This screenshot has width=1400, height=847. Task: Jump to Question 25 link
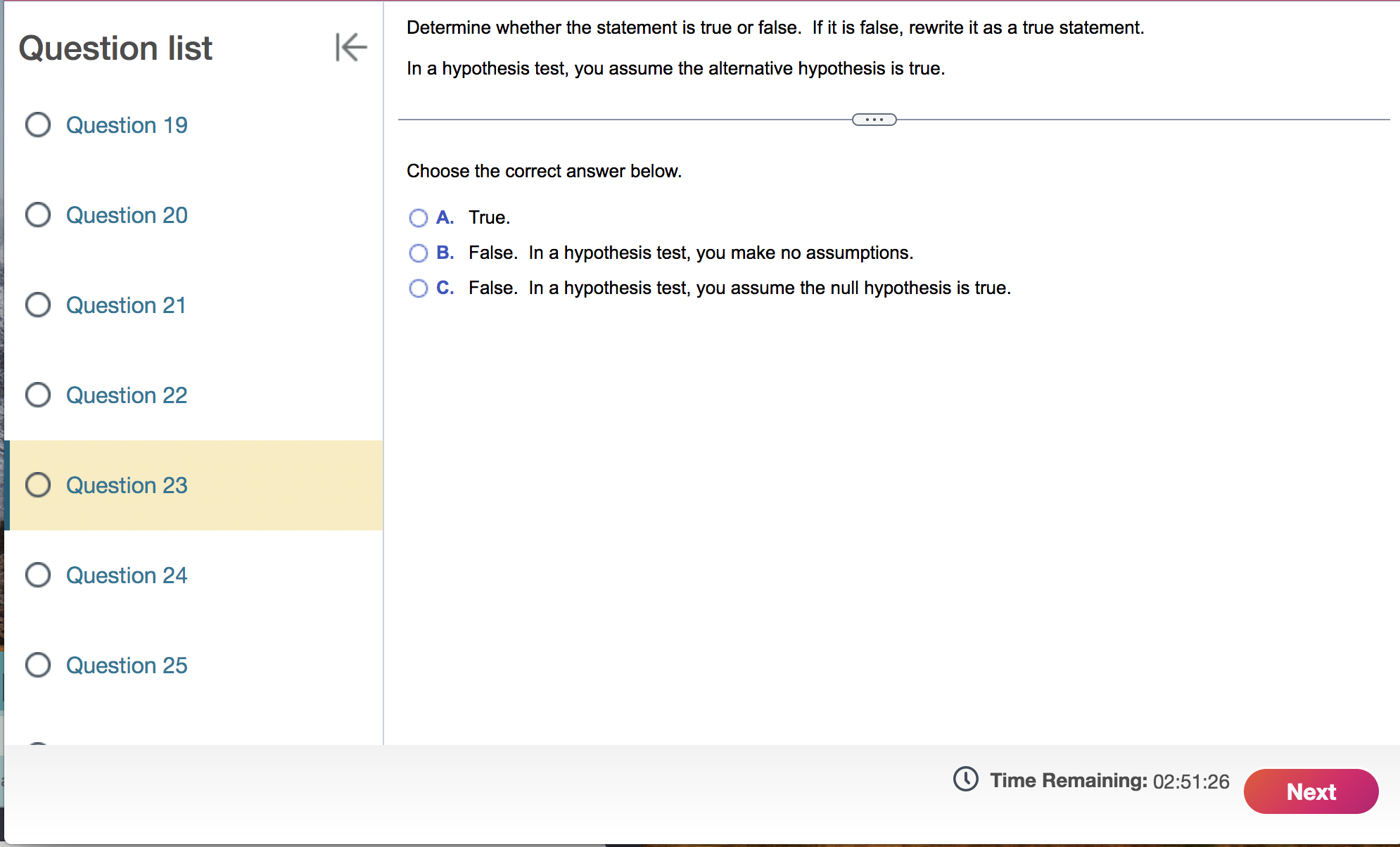(127, 665)
